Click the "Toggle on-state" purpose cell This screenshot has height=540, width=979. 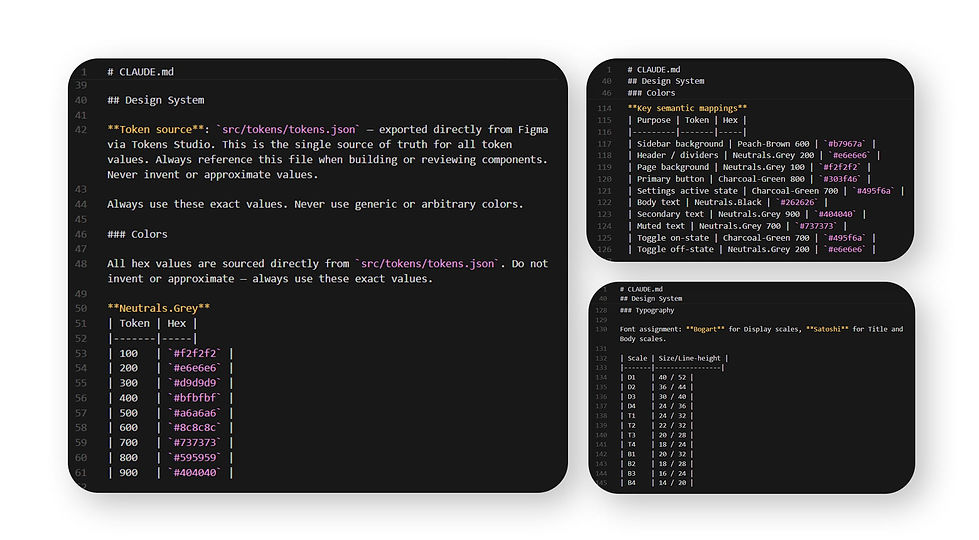[673, 238]
